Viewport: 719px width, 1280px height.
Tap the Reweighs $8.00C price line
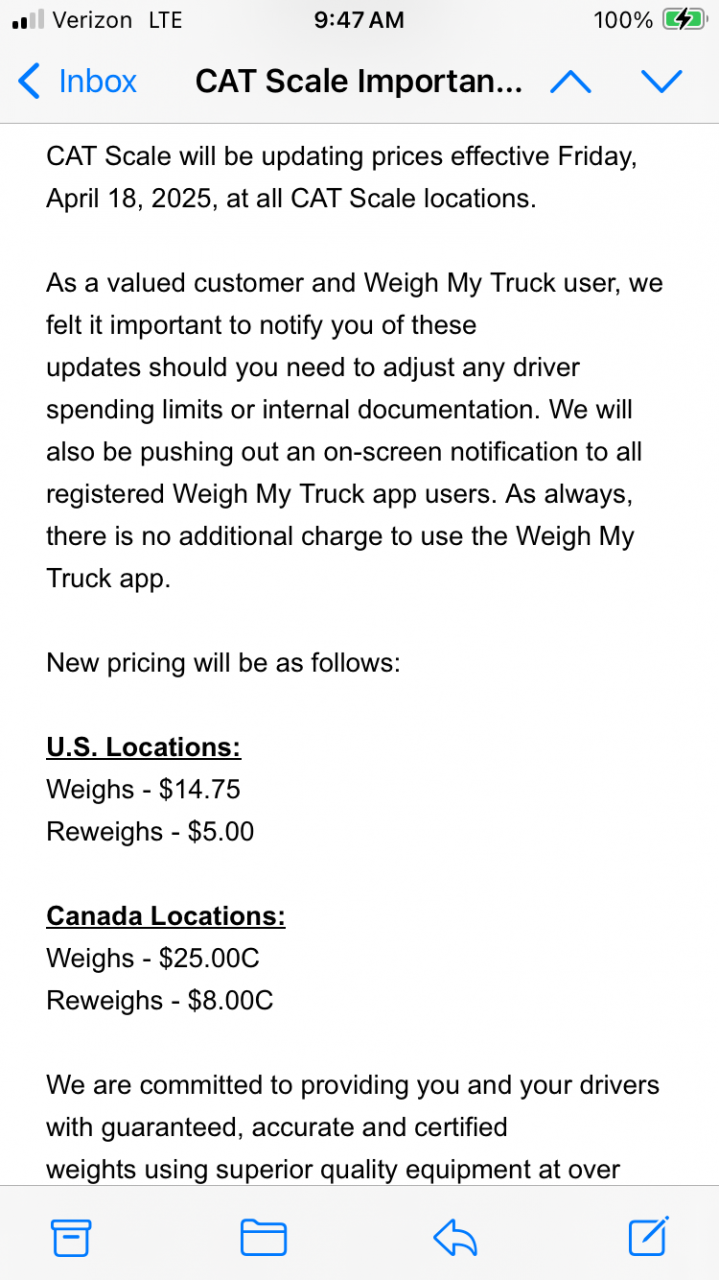[160, 1000]
